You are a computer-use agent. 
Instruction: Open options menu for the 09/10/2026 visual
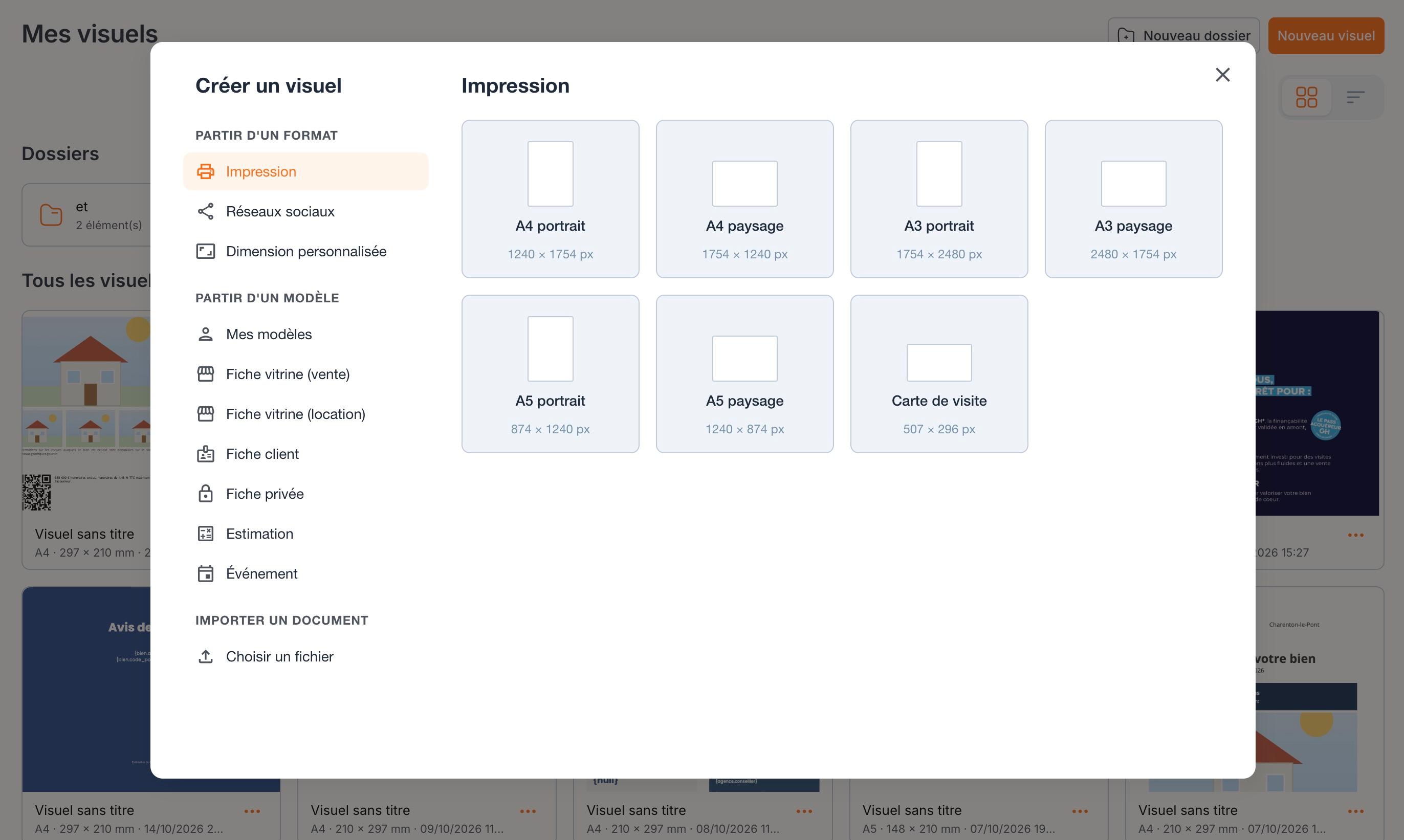[x=528, y=811]
